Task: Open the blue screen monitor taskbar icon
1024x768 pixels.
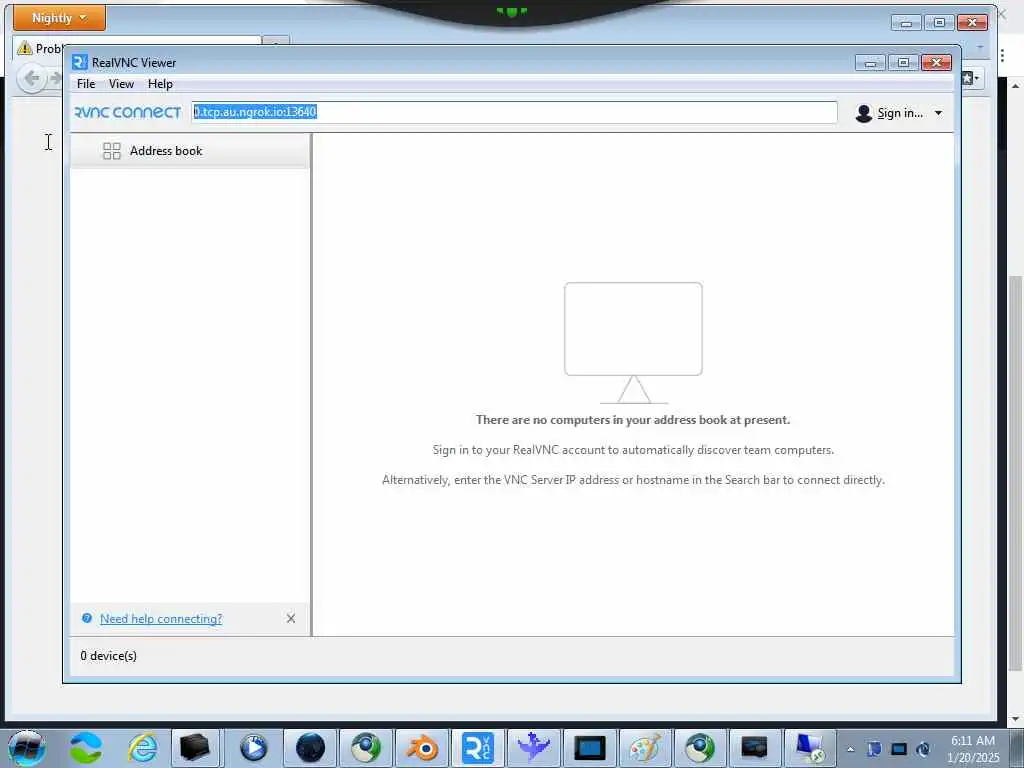Action: point(590,748)
